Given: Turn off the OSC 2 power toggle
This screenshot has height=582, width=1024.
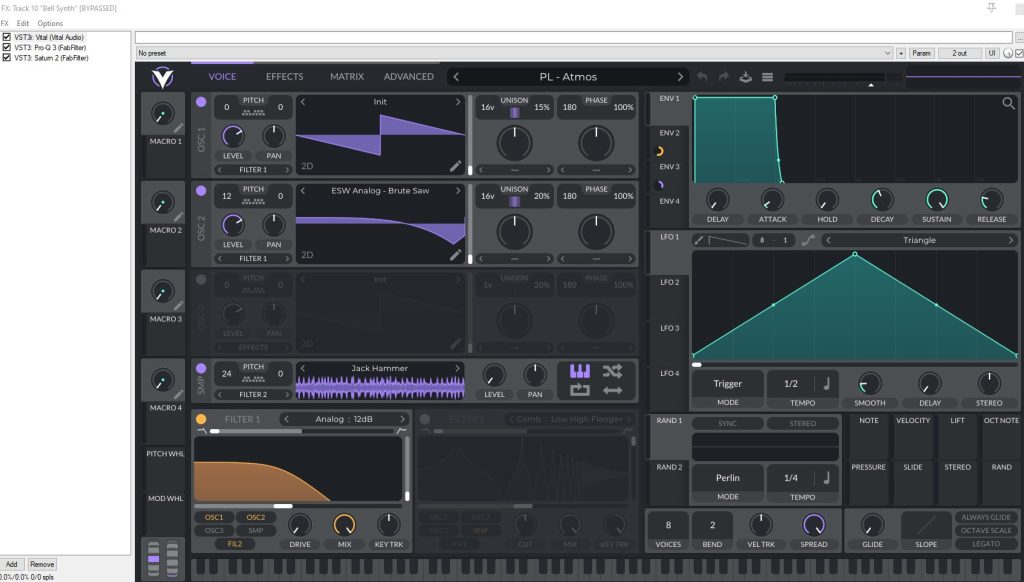Looking at the screenshot, I should (x=201, y=191).
